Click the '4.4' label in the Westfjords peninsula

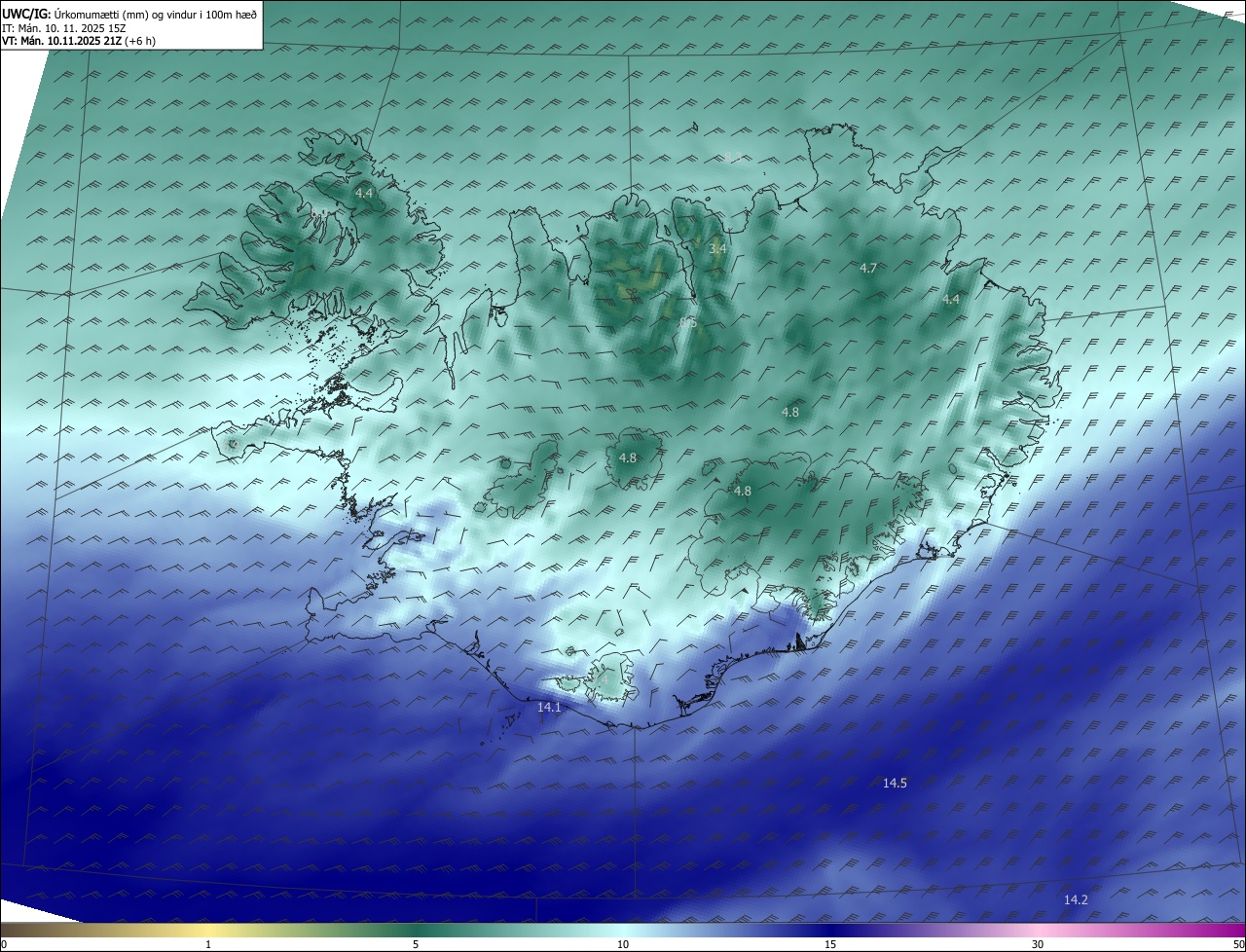pyautogui.click(x=363, y=194)
